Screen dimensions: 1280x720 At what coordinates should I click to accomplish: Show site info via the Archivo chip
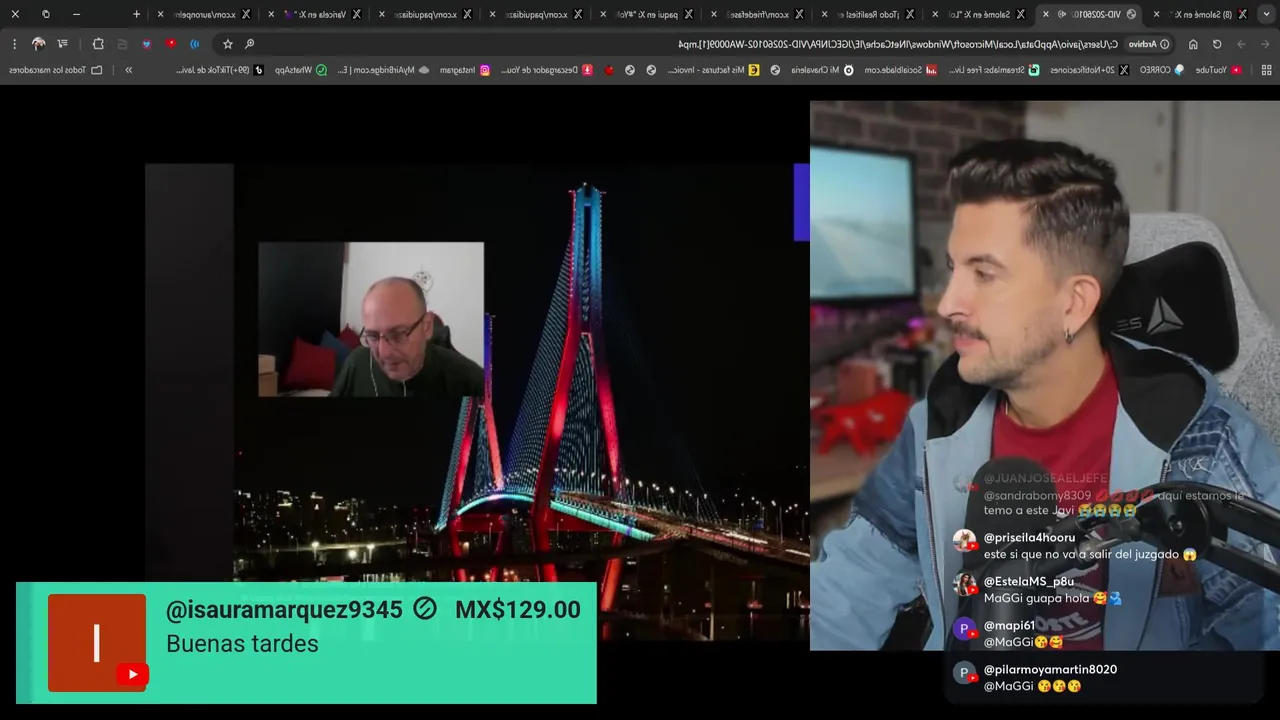coord(1149,44)
